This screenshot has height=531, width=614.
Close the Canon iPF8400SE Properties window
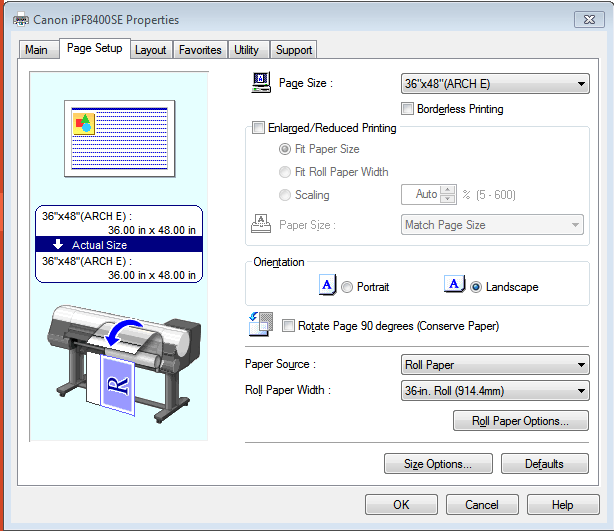(x=589, y=20)
